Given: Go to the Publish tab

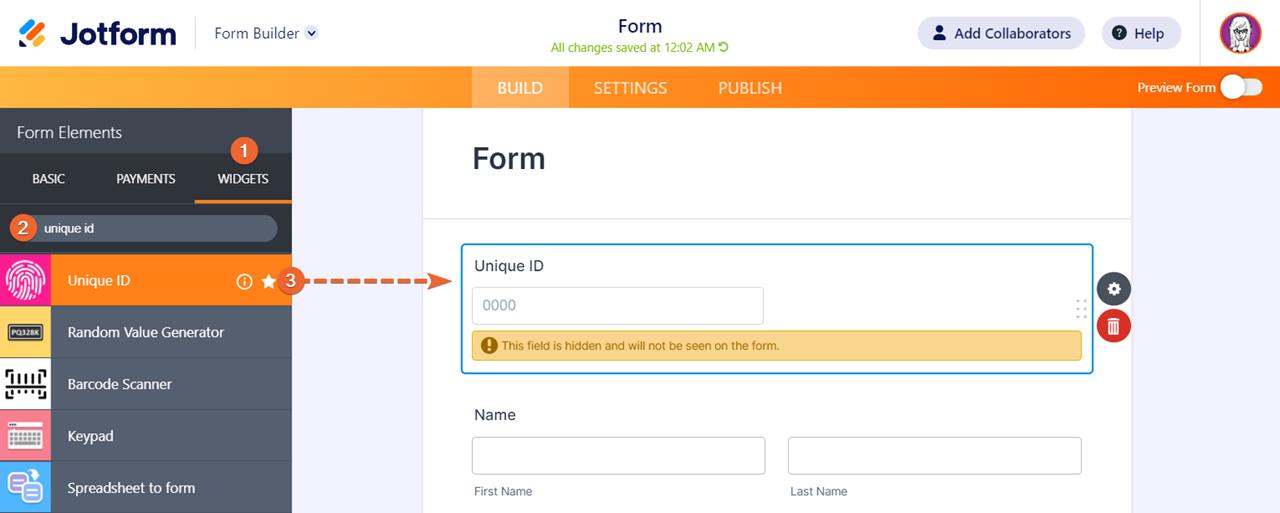Looking at the screenshot, I should coord(750,88).
